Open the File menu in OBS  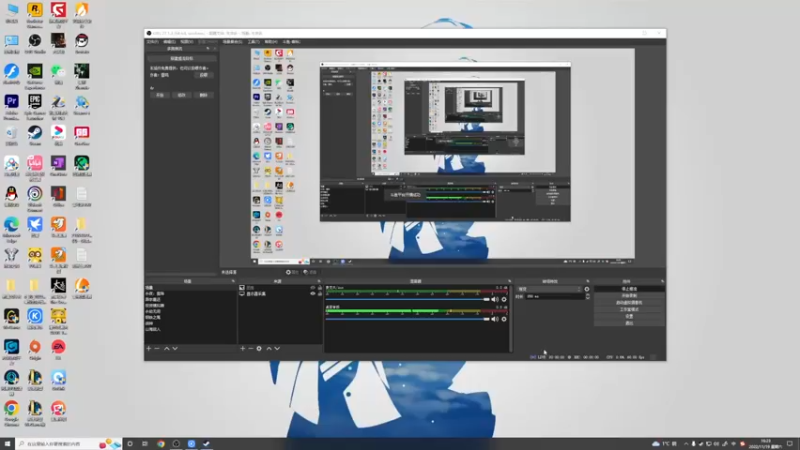[x=152, y=42]
